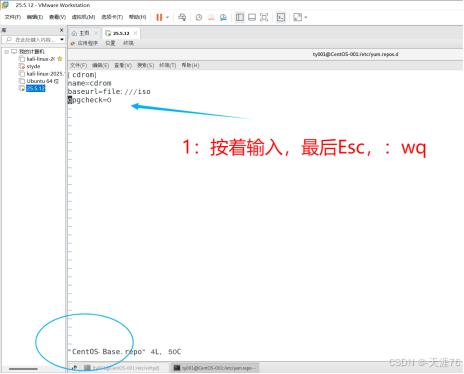The image size is (464, 374).
Task: Select the kali-linux-2025 VM entry
Action: pyautogui.click(x=45, y=74)
